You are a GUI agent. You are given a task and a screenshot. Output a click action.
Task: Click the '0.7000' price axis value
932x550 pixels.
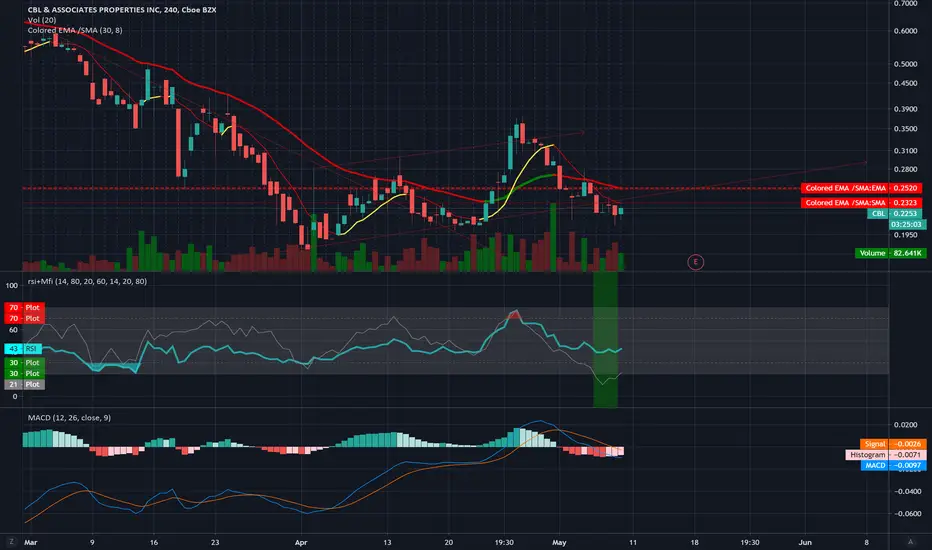(x=905, y=4)
